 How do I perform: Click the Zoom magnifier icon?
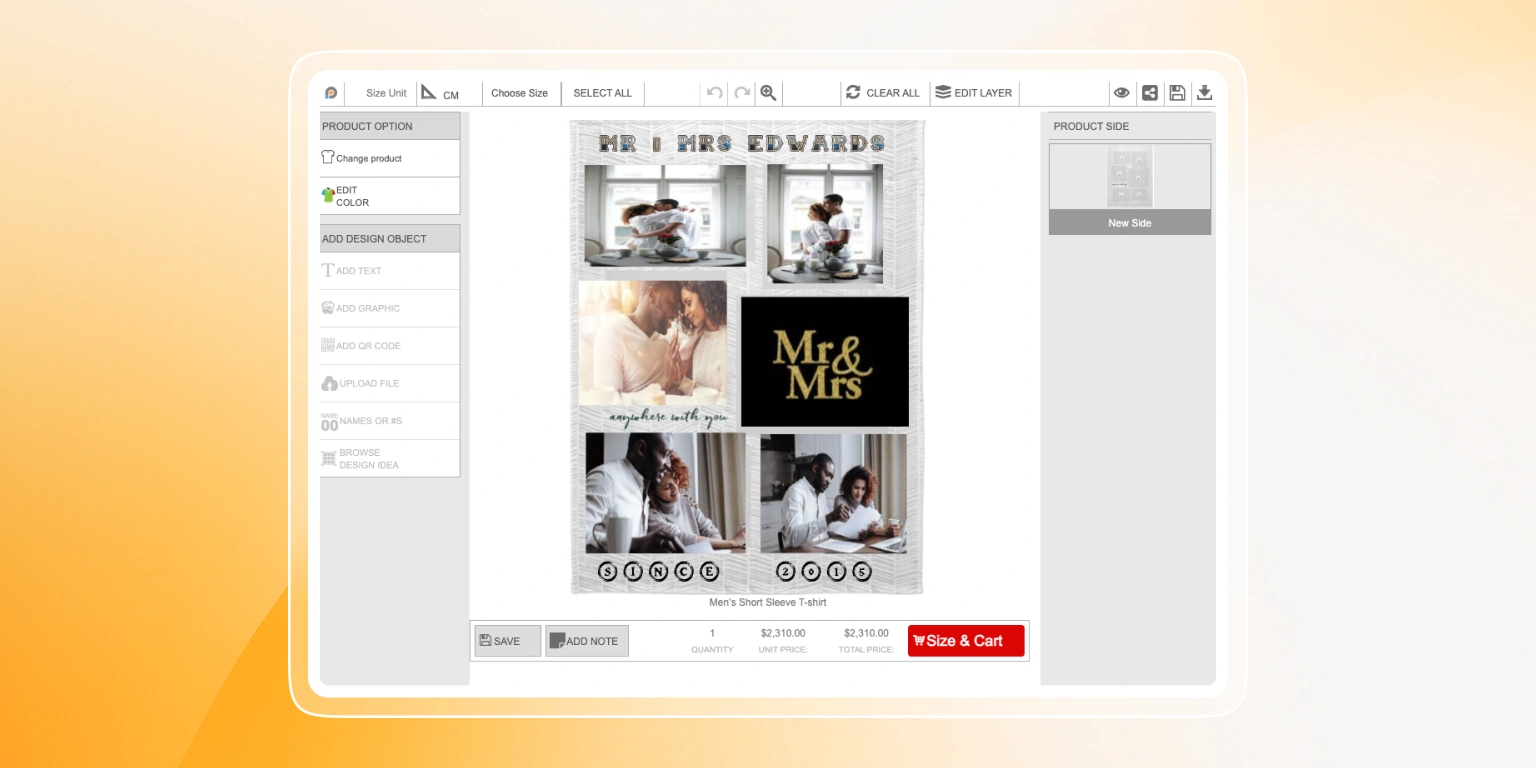coord(768,92)
